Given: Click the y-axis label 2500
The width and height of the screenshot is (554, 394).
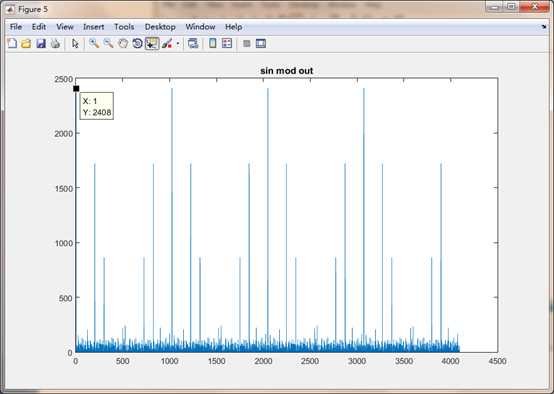Looking at the screenshot, I should [64, 79].
